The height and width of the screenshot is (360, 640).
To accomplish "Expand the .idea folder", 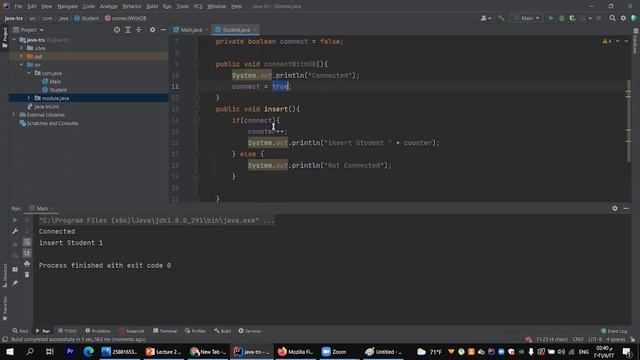I will click(x=21, y=48).
